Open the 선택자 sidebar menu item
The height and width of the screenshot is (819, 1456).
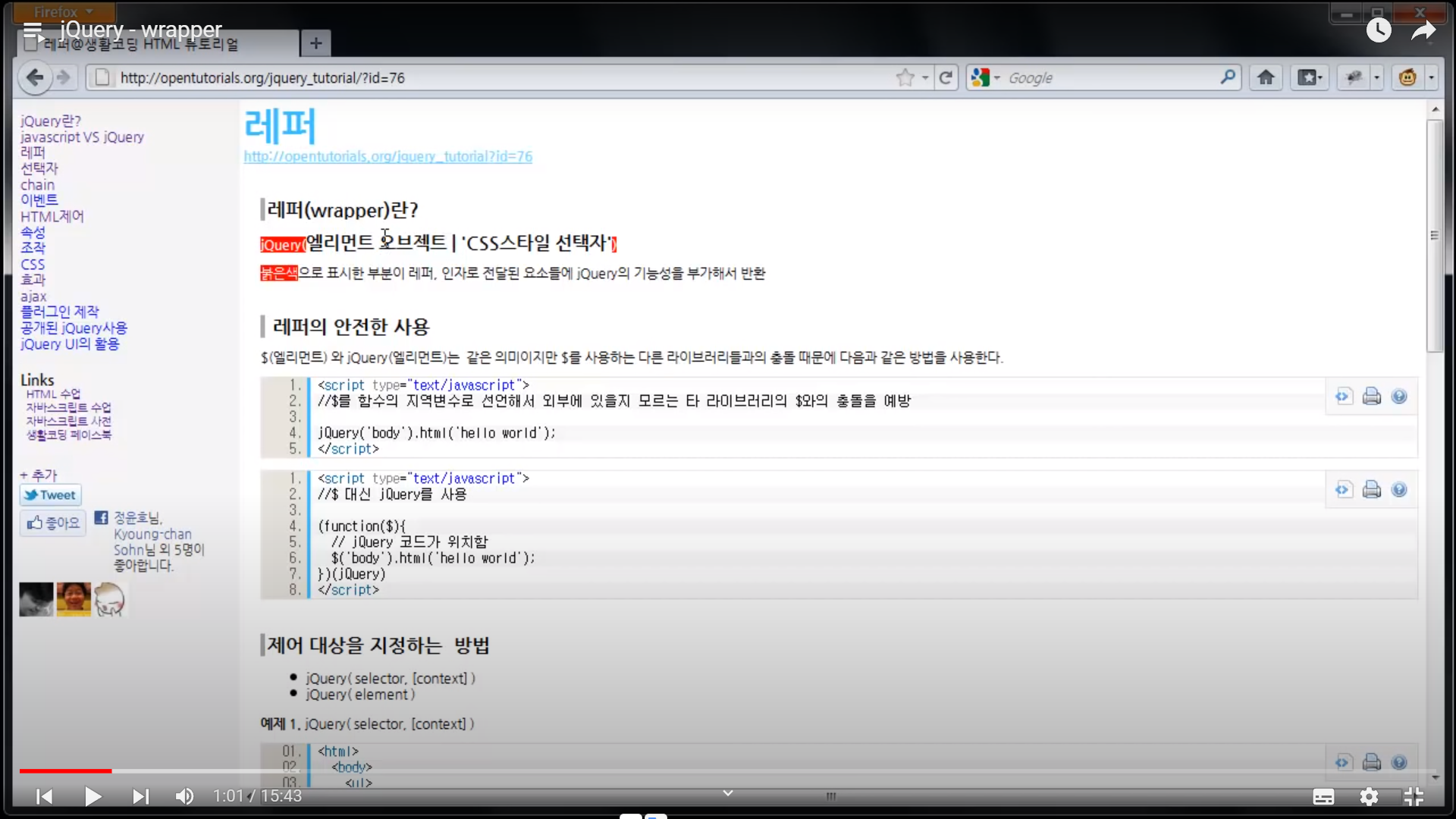coord(39,168)
